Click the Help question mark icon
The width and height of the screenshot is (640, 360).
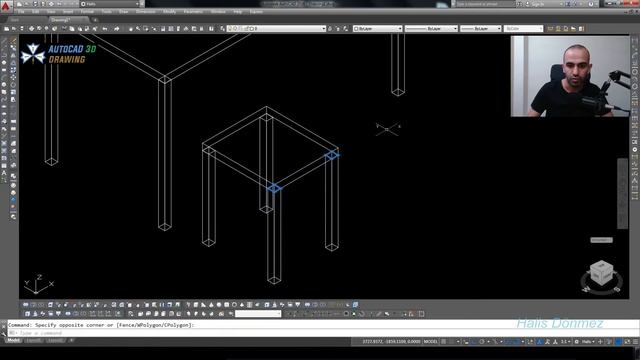(x=591, y=4)
